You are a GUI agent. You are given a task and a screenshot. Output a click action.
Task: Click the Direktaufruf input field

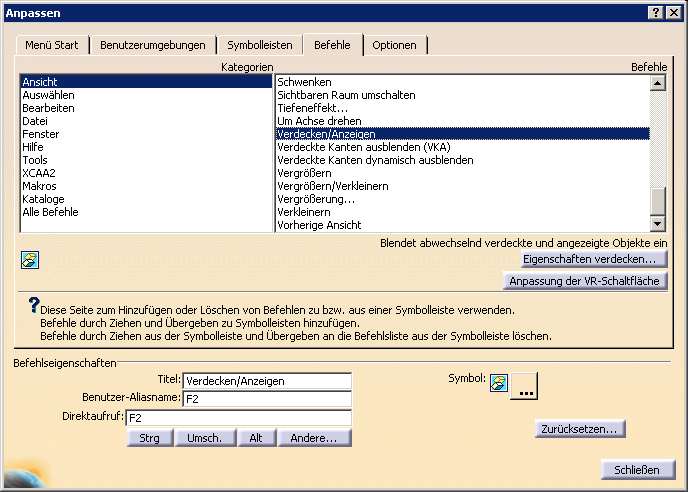point(239,418)
